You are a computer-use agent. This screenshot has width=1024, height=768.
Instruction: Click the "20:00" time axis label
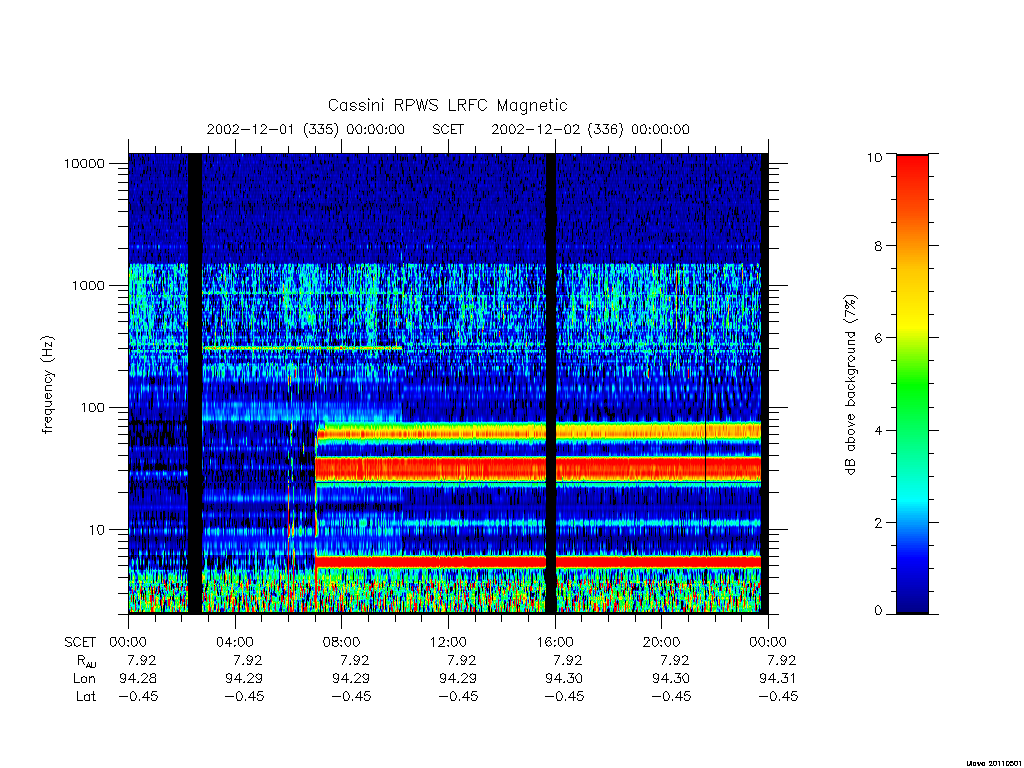pos(661,642)
